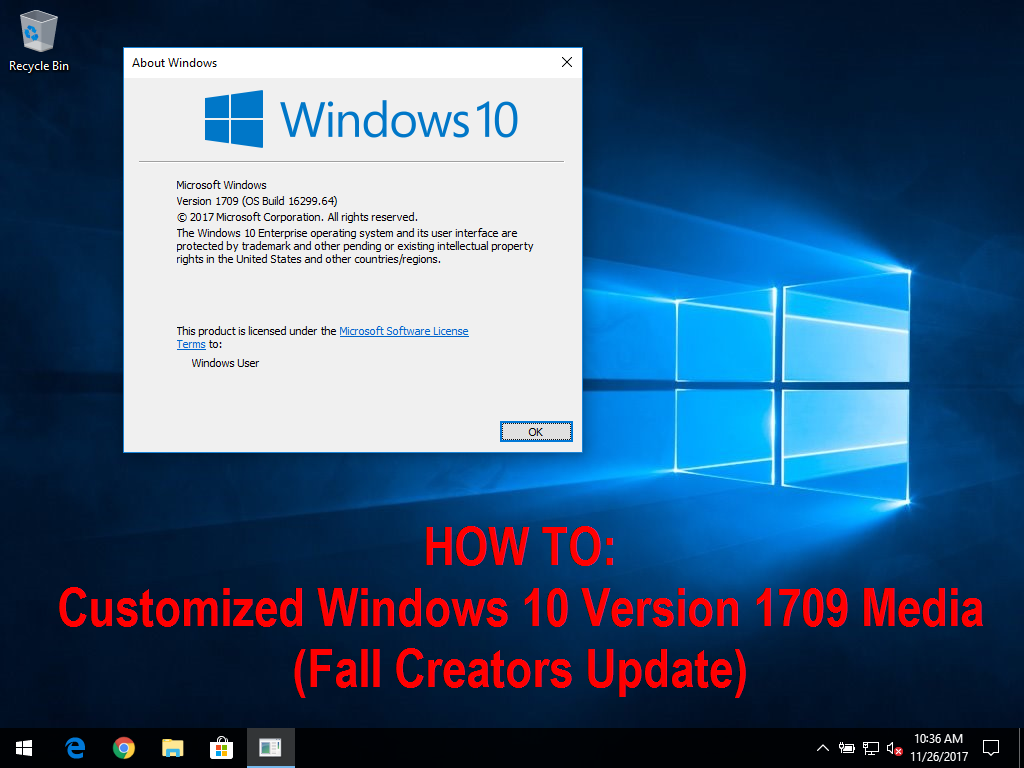This screenshot has height=768, width=1024.
Task: Open the Action Center notifications icon
Action: [x=991, y=748]
